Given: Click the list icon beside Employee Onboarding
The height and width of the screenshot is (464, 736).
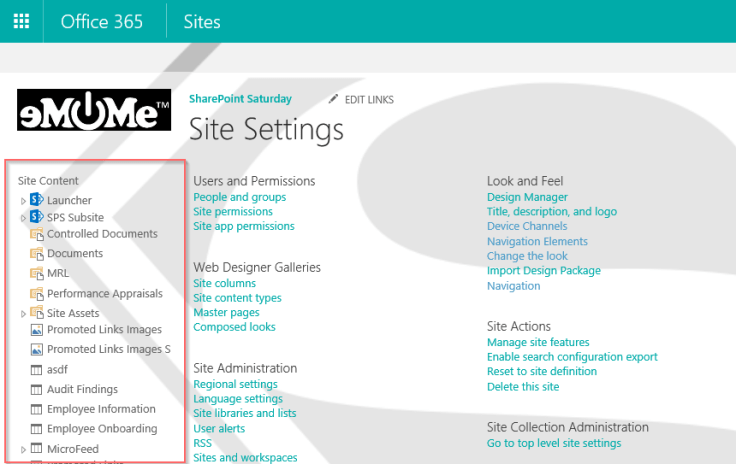Looking at the screenshot, I should [36, 429].
